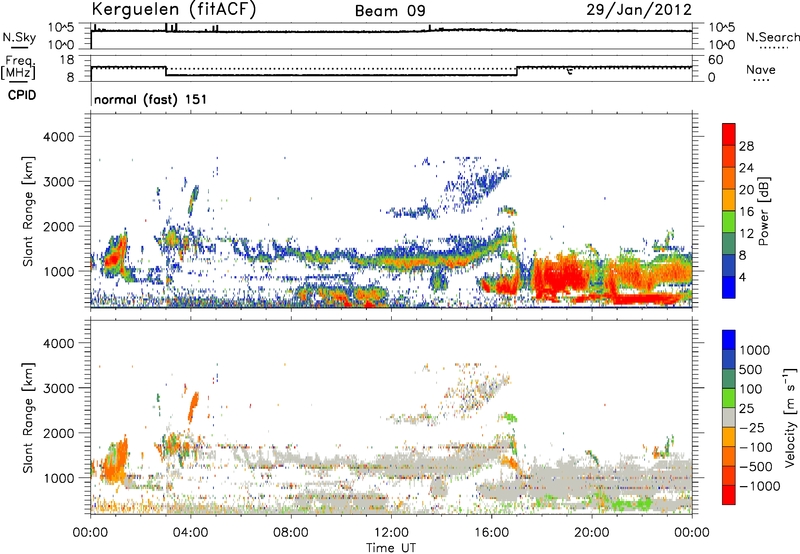The height and width of the screenshot is (554, 800).
Task: Click the velocity panel 'Slant Range [km]' label
Action: tap(28, 417)
